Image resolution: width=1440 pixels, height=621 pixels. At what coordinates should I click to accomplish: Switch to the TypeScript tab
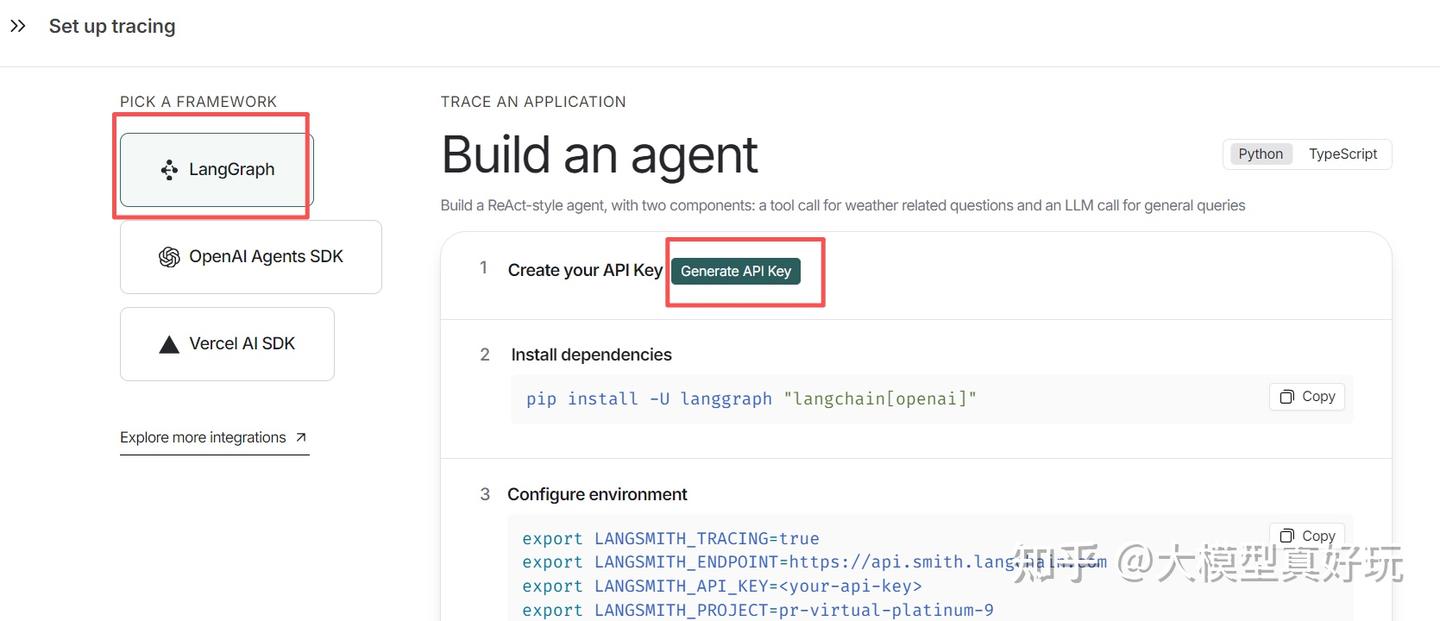coord(1343,153)
